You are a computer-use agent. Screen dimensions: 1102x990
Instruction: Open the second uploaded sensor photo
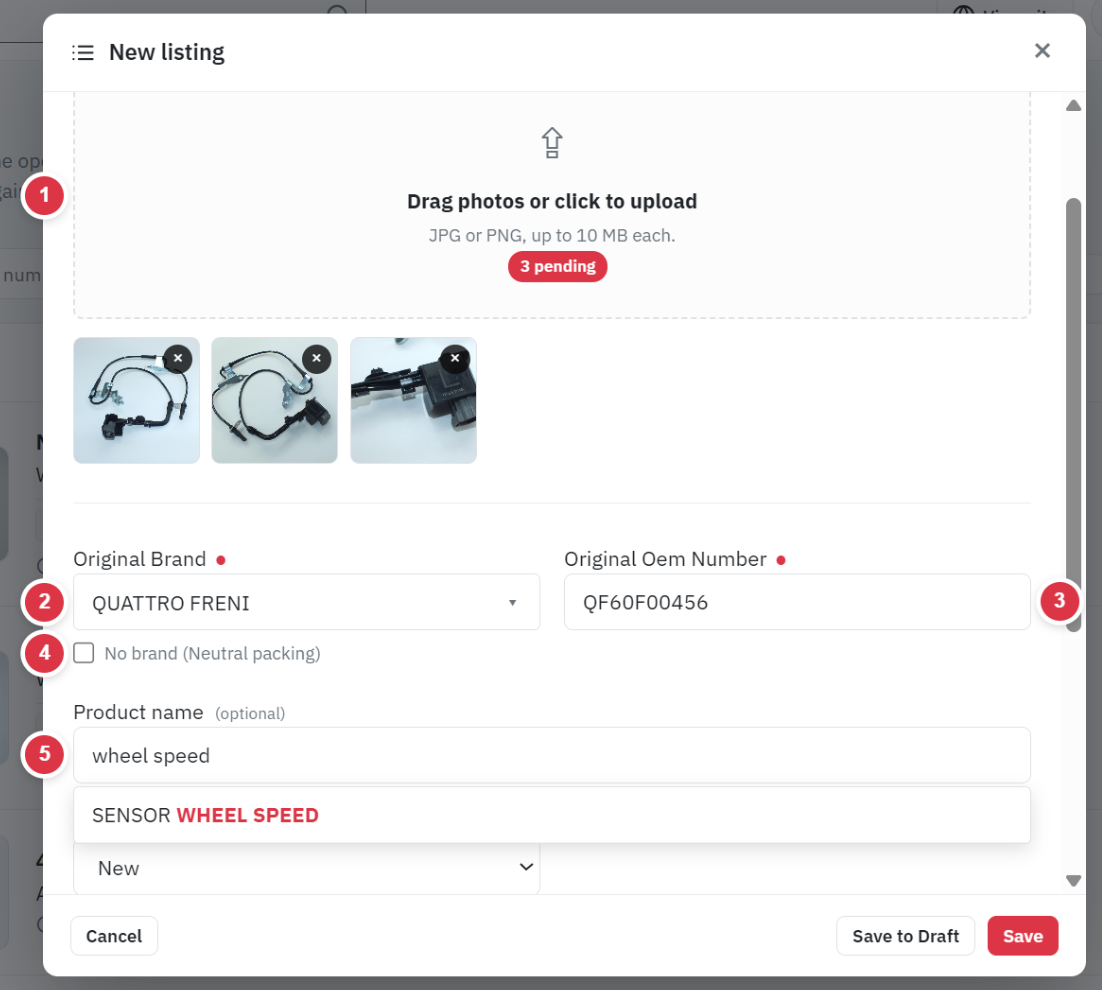(274, 400)
